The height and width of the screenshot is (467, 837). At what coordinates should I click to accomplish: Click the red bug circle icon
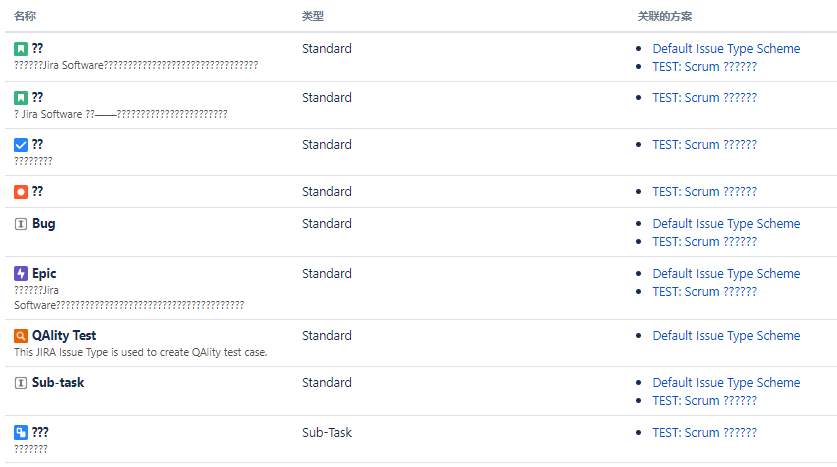pos(21,192)
